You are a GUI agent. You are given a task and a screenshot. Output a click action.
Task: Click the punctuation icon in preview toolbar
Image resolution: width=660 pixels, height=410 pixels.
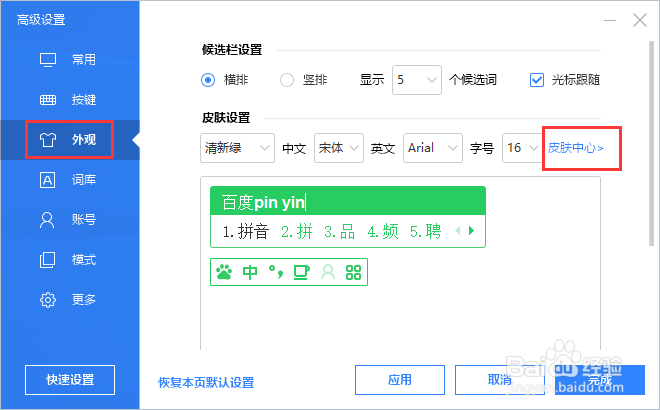(x=276, y=272)
